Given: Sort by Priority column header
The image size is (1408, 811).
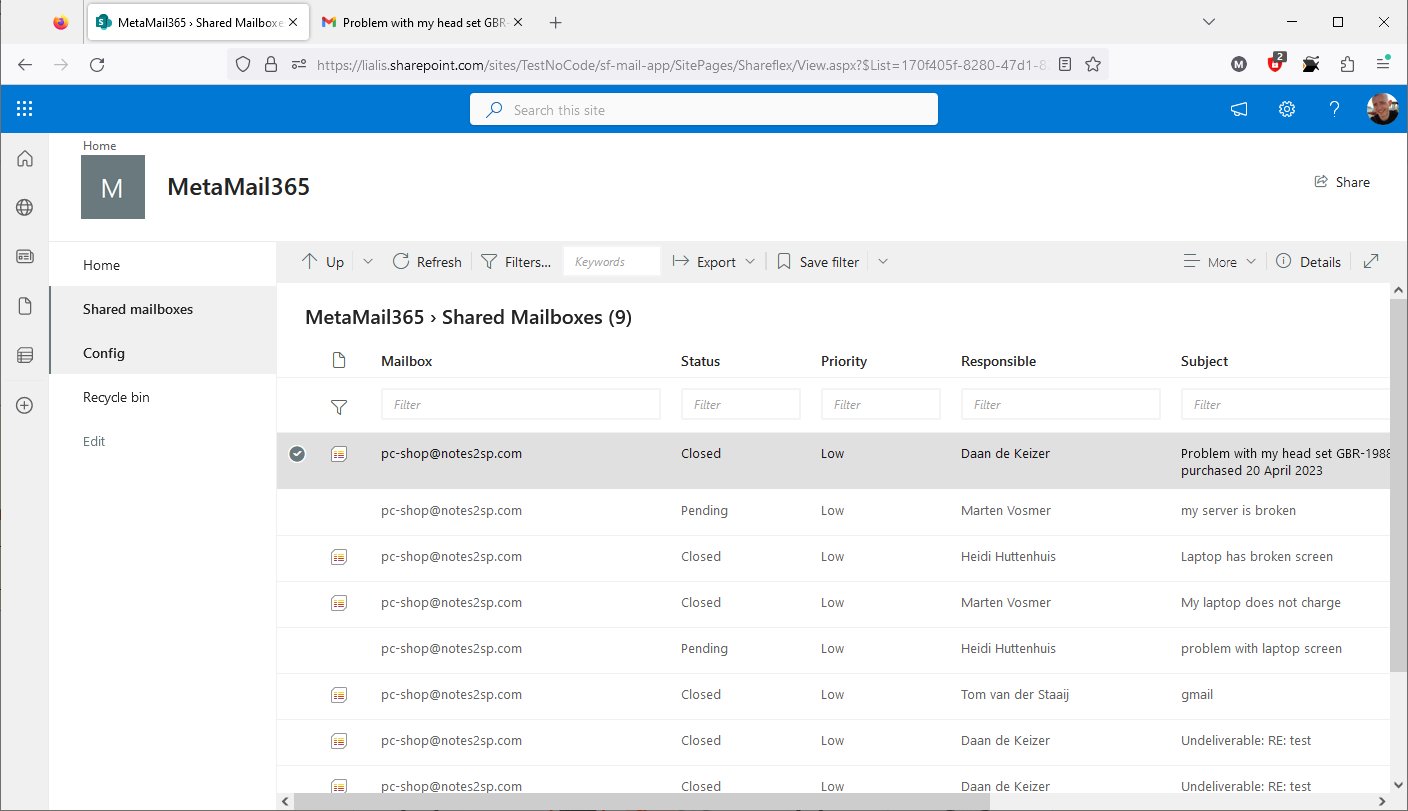Looking at the screenshot, I should (843, 361).
